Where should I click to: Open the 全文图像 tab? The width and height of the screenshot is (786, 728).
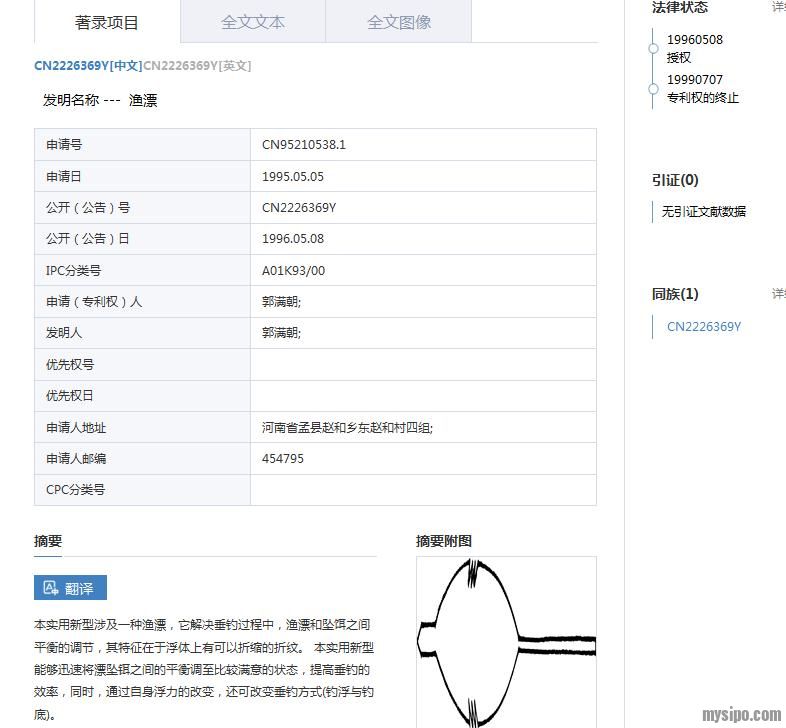point(399,22)
